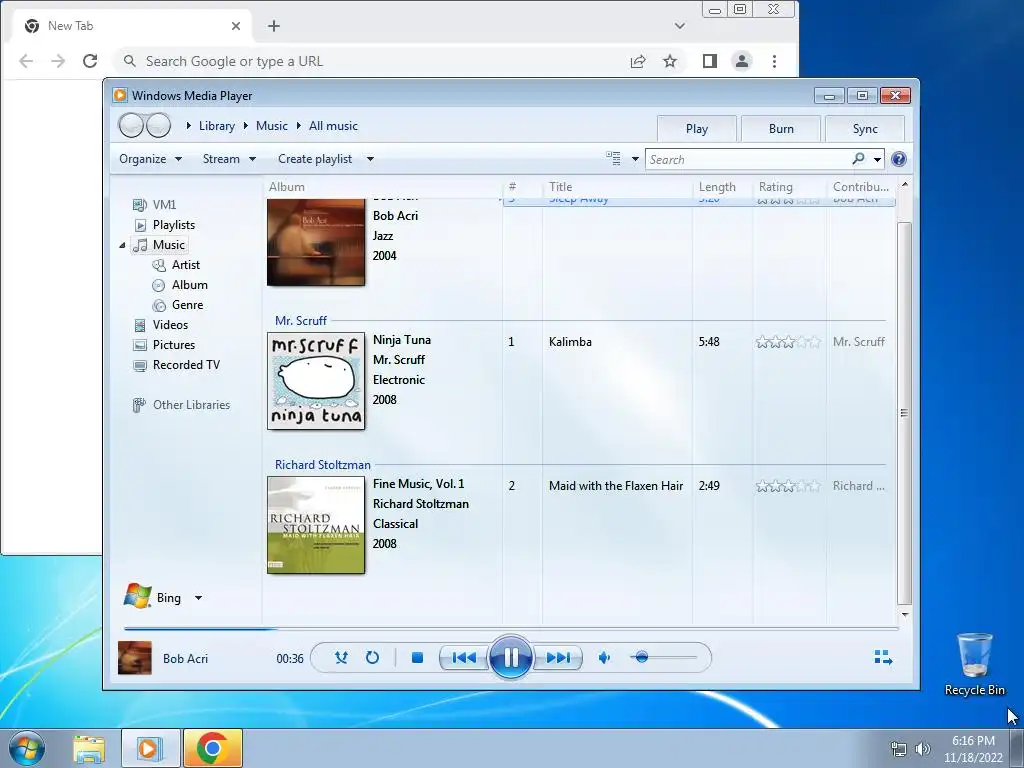Bookmark the tab with Chrome's star icon
1024x768 pixels.
click(x=670, y=61)
